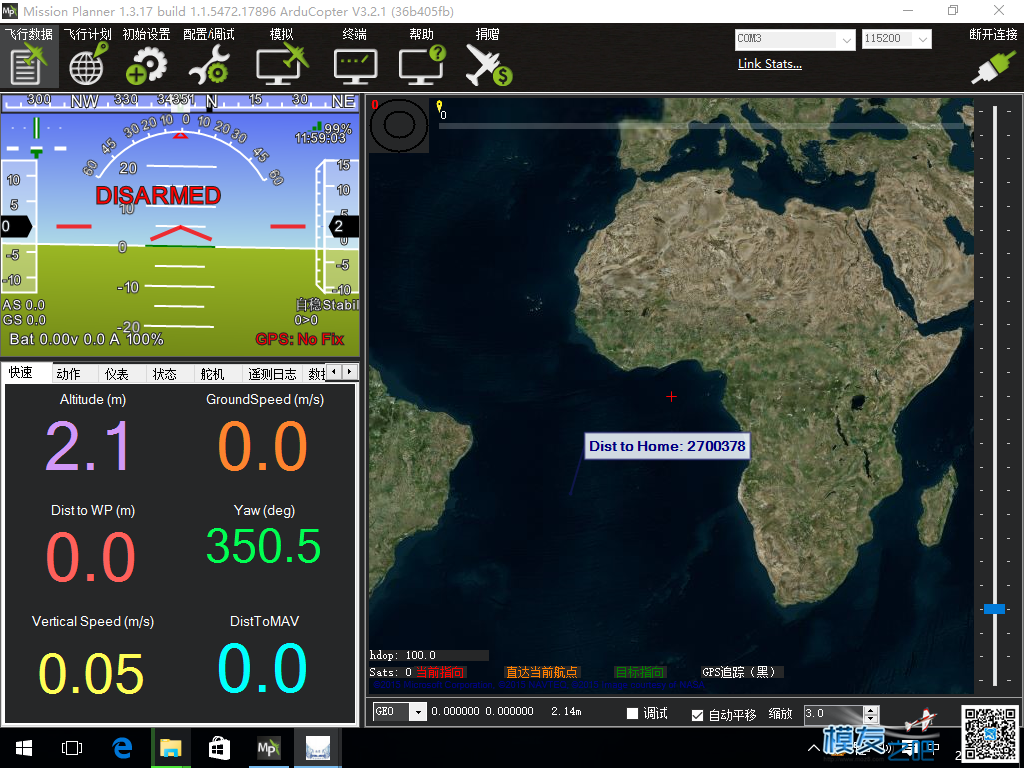Switch to the 遥测日志 telemetry logs tab
Image resolution: width=1024 pixels, height=768 pixels.
[272, 374]
